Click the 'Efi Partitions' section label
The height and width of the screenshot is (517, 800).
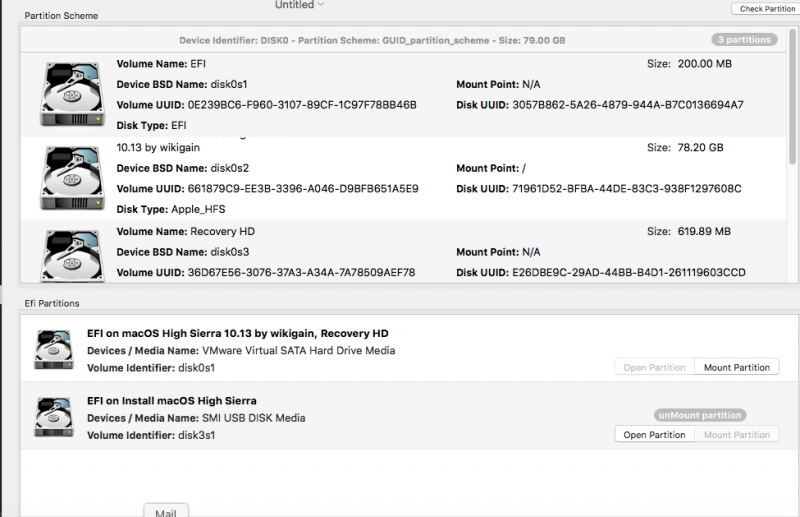(x=52, y=303)
